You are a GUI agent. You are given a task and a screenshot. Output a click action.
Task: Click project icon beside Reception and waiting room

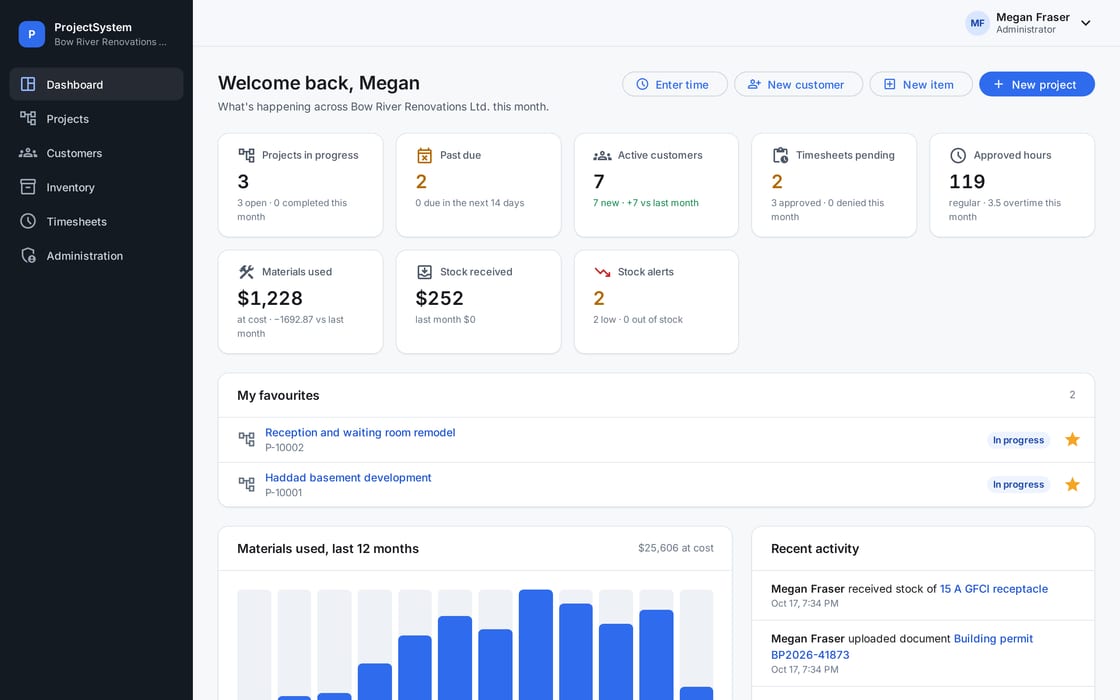(x=246, y=439)
